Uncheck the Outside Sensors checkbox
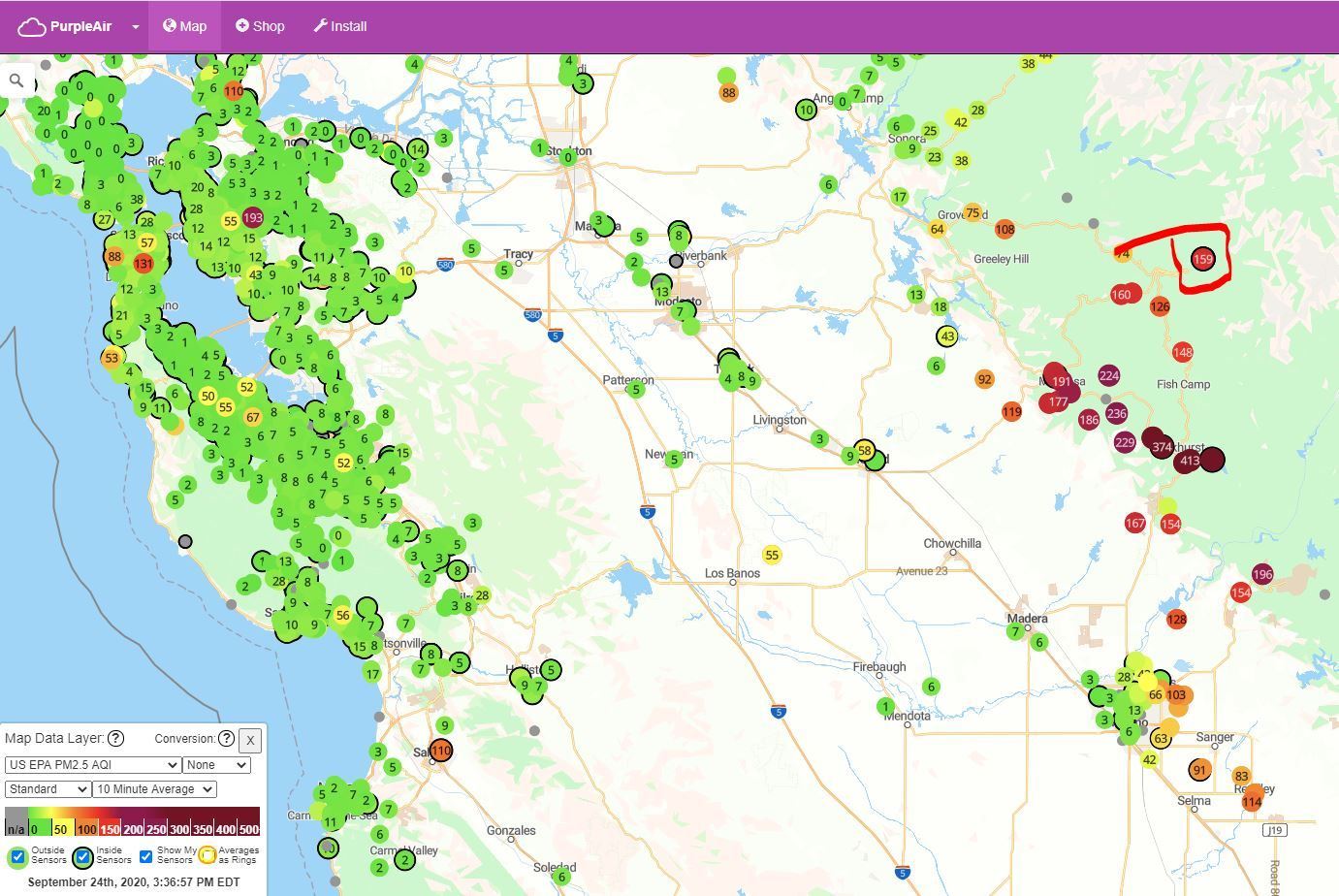Screen dimensions: 1339x896 tap(17, 856)
